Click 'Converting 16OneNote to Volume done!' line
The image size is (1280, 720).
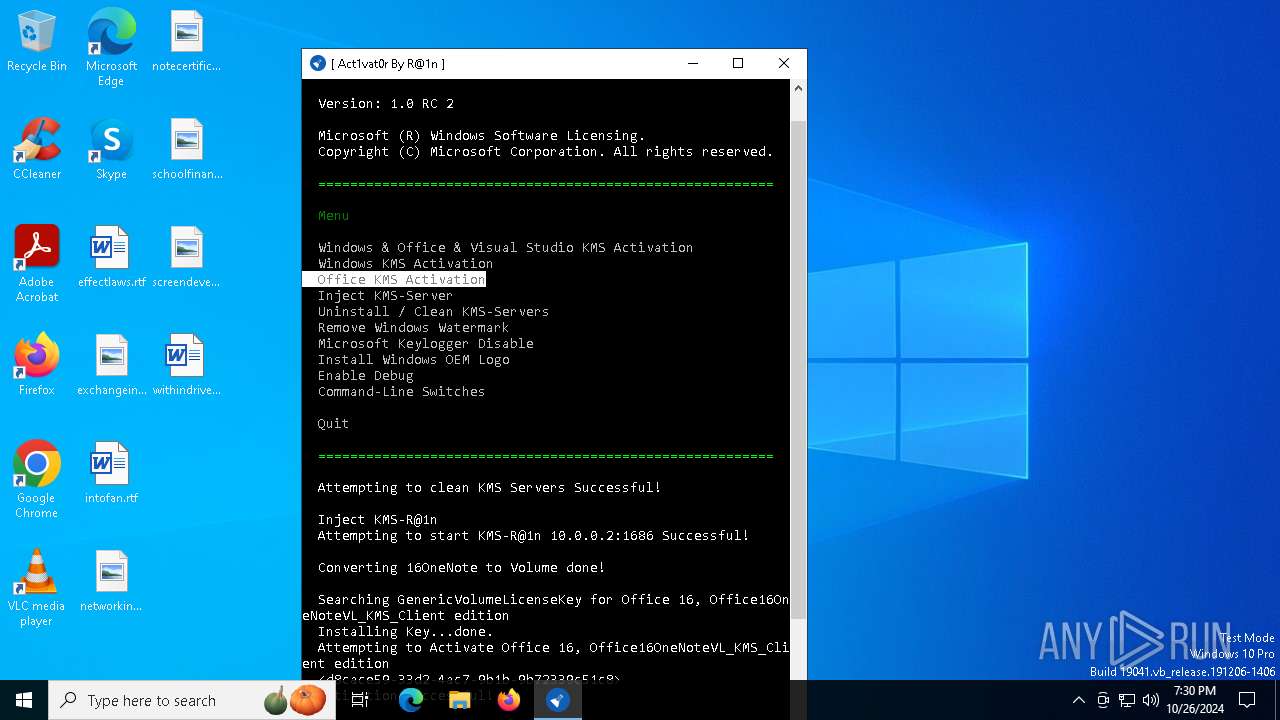tap(461, 567)
